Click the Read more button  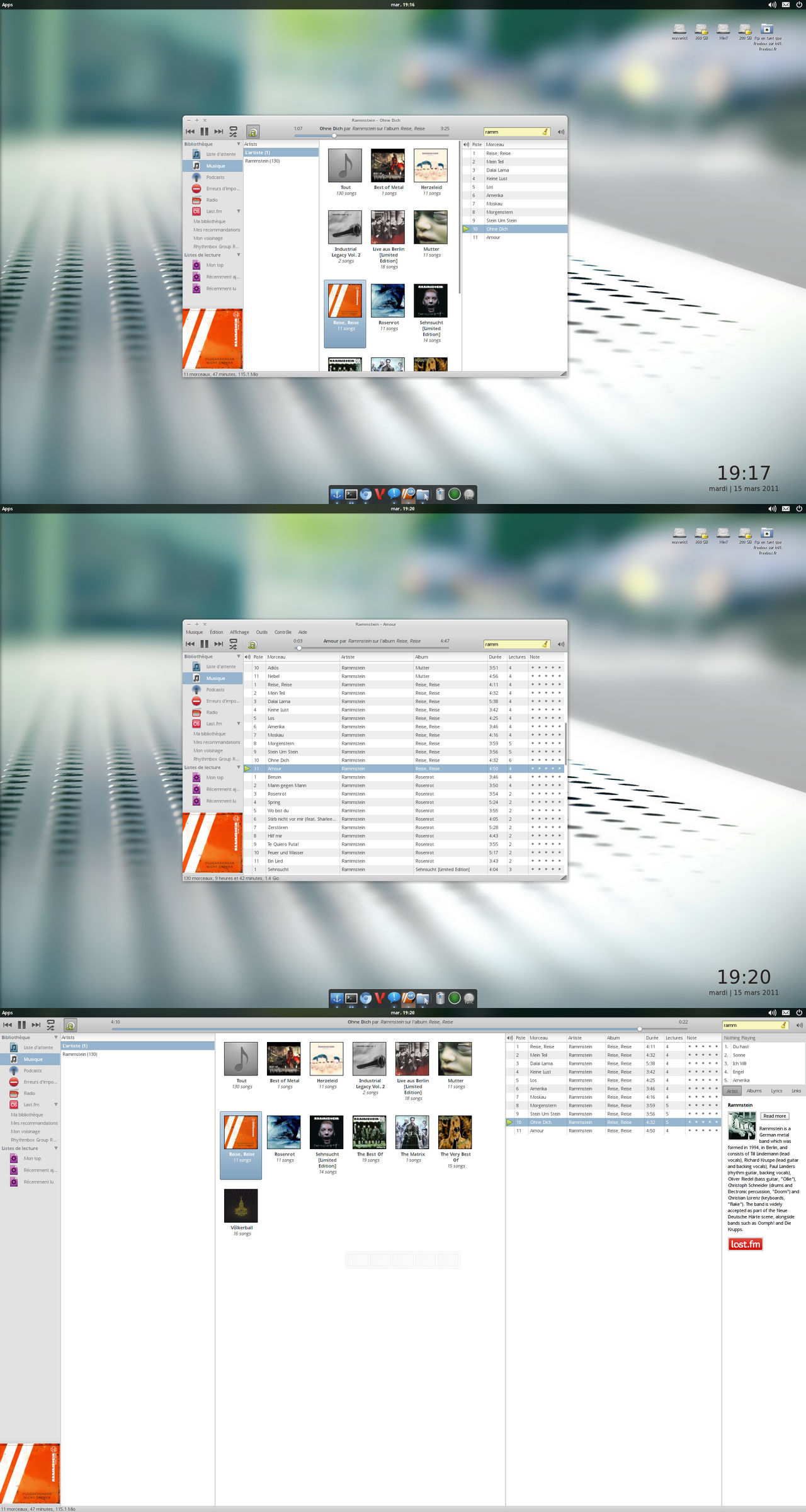(775, 1116)
